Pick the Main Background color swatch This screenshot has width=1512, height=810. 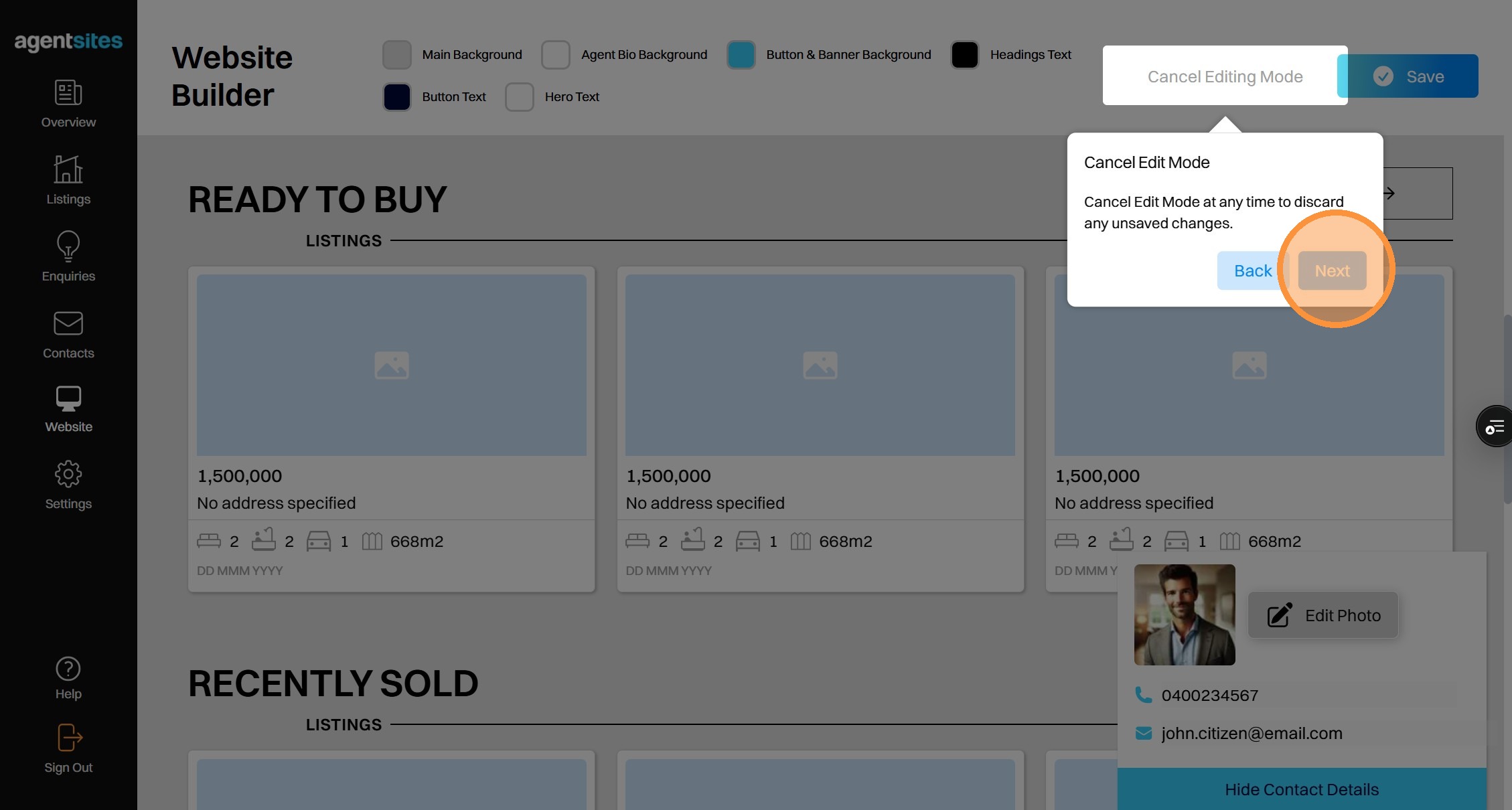click(x=397, y=55)
